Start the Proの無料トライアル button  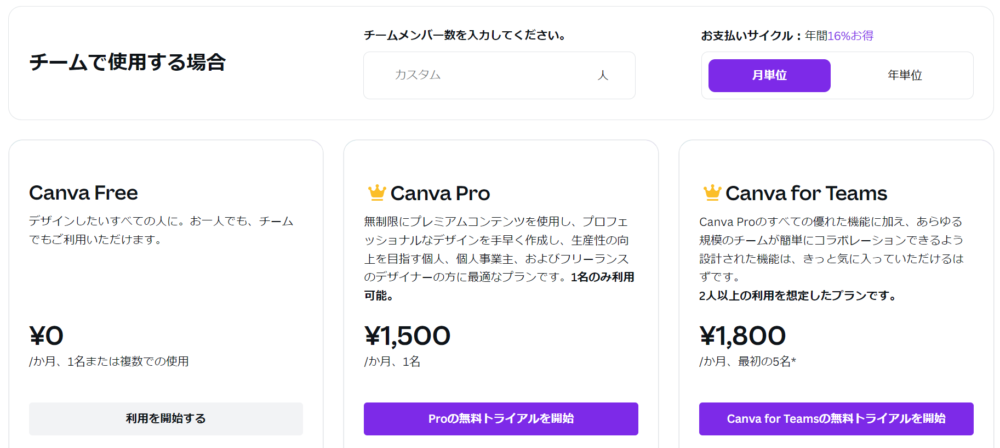pos(500,418)
